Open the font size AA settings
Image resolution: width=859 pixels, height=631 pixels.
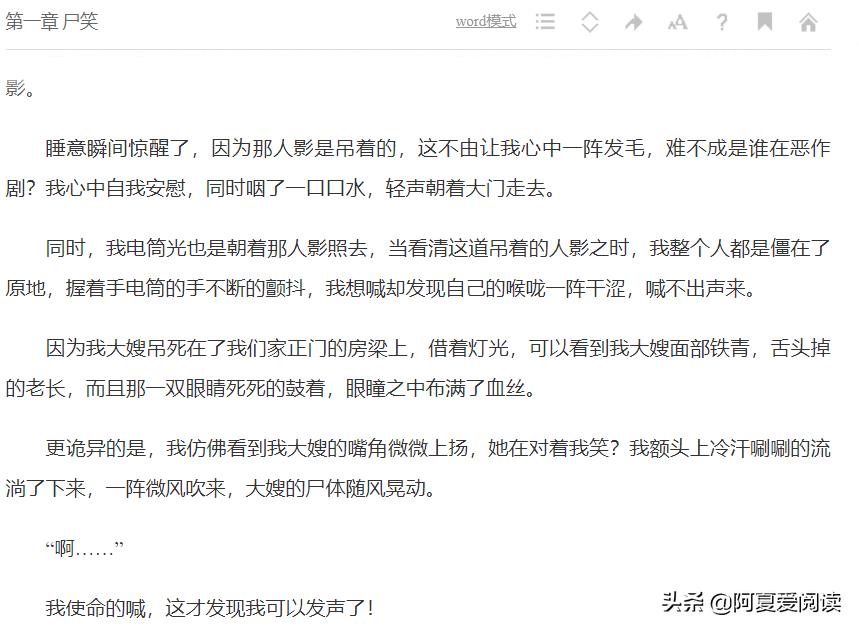tap(678, 22)
